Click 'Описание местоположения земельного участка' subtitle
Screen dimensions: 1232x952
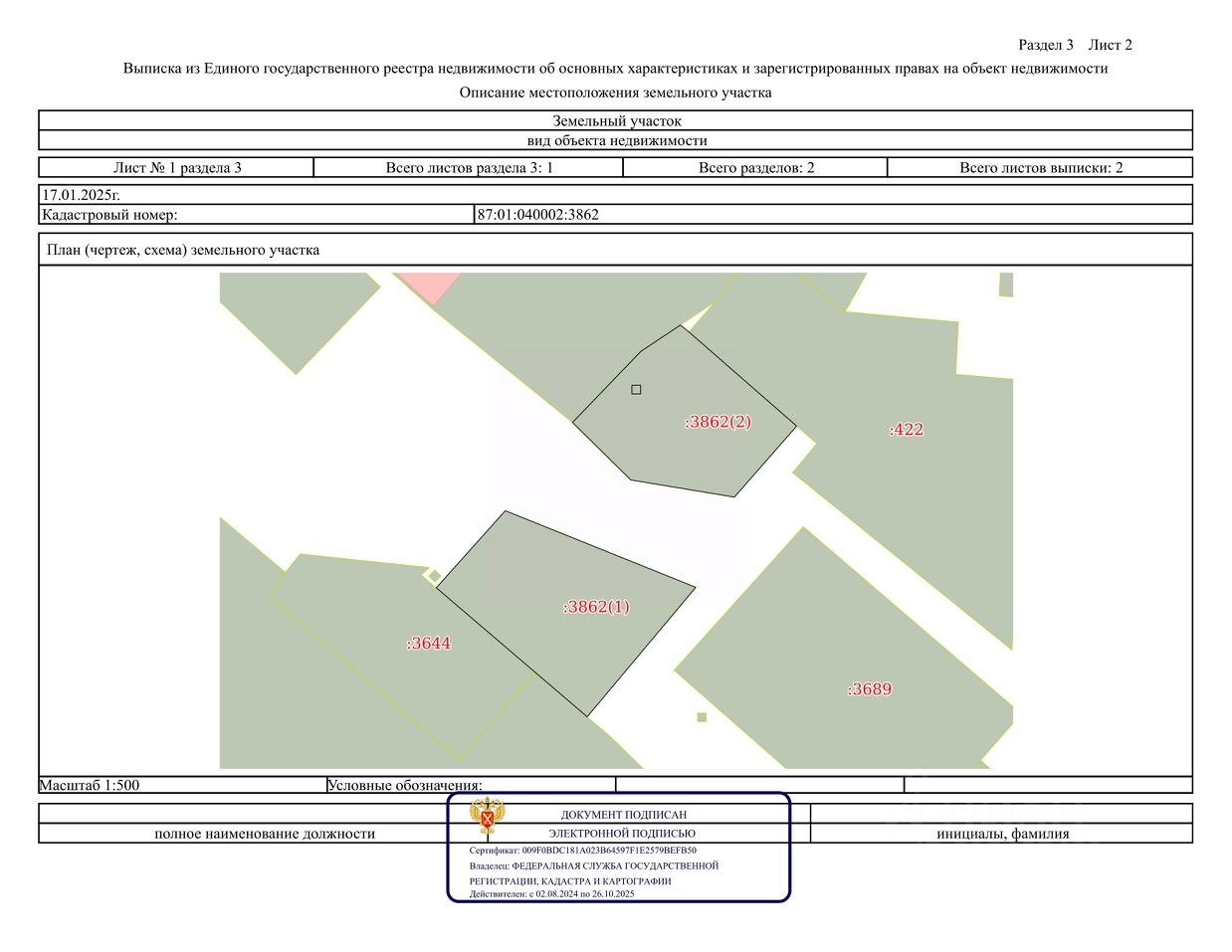616,93
